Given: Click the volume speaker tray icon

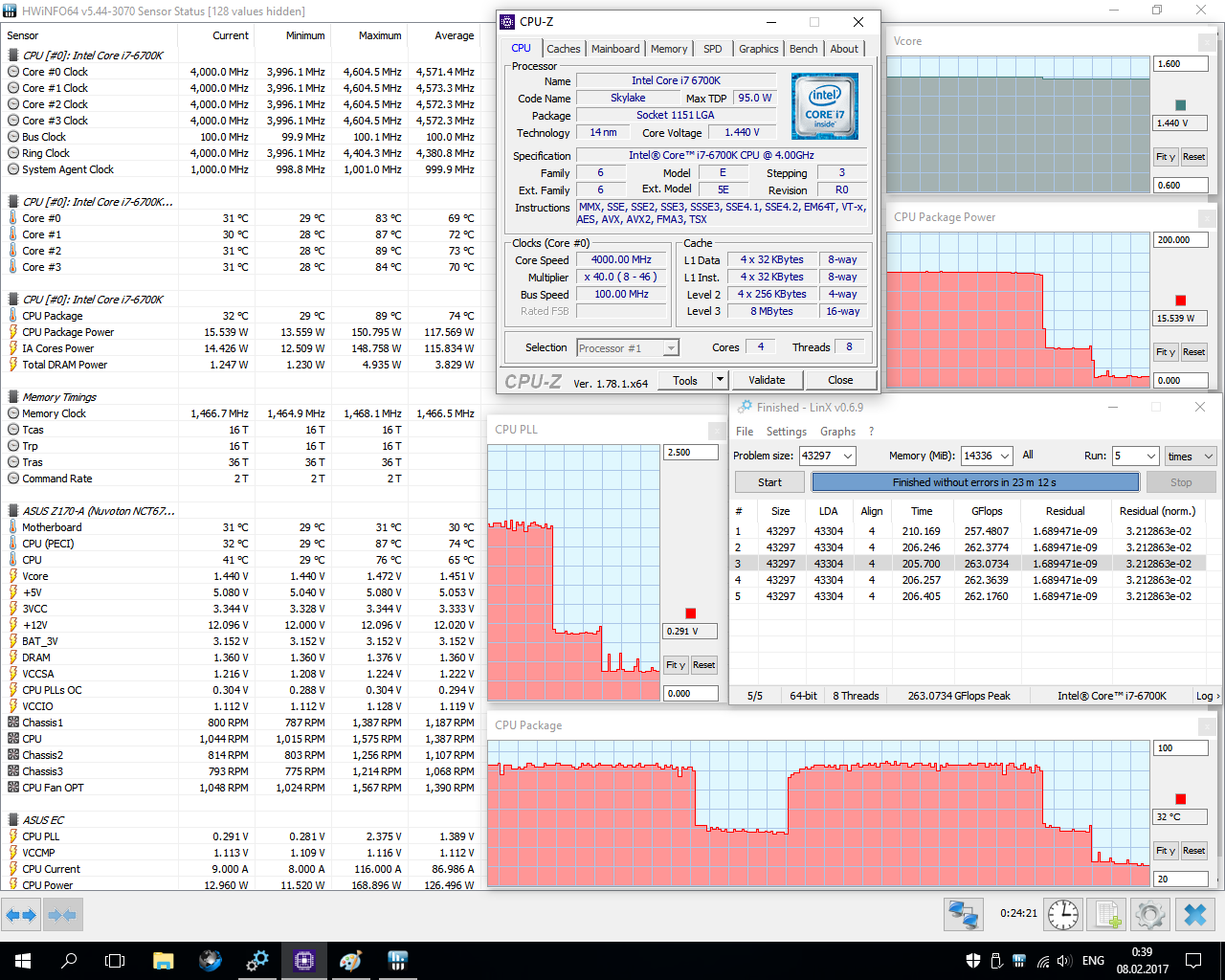Looking at the screenshot, I should (1065, 961).
